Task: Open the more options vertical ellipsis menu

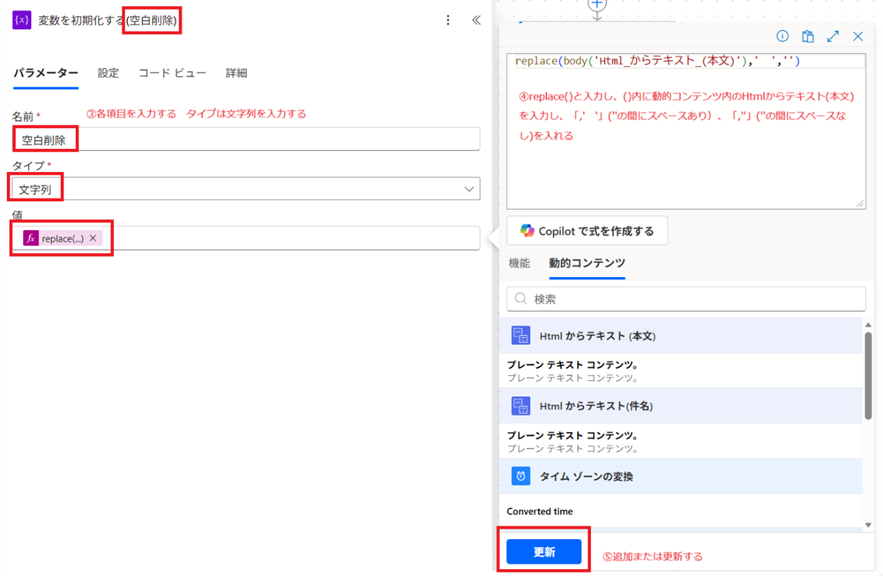Action: (448, 20)
